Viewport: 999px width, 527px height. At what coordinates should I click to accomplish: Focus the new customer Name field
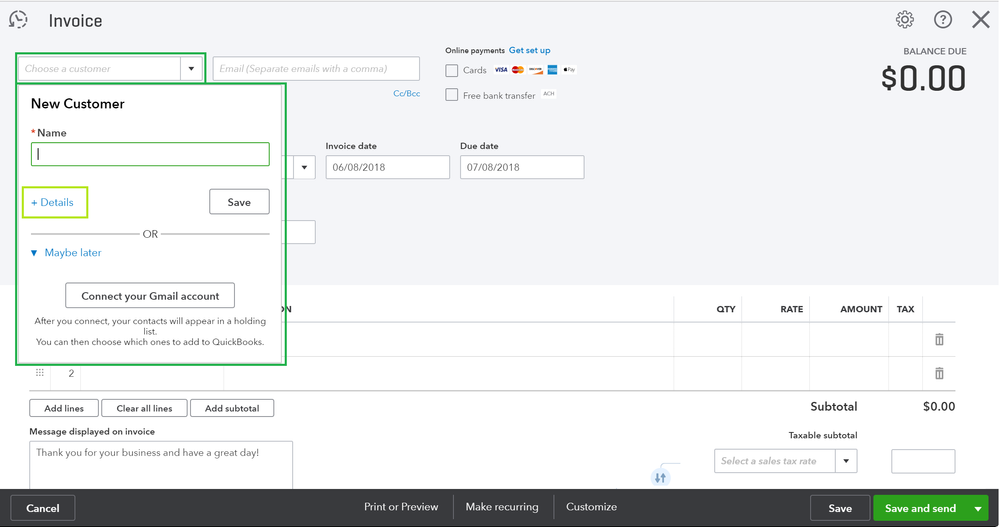[150, 154]
